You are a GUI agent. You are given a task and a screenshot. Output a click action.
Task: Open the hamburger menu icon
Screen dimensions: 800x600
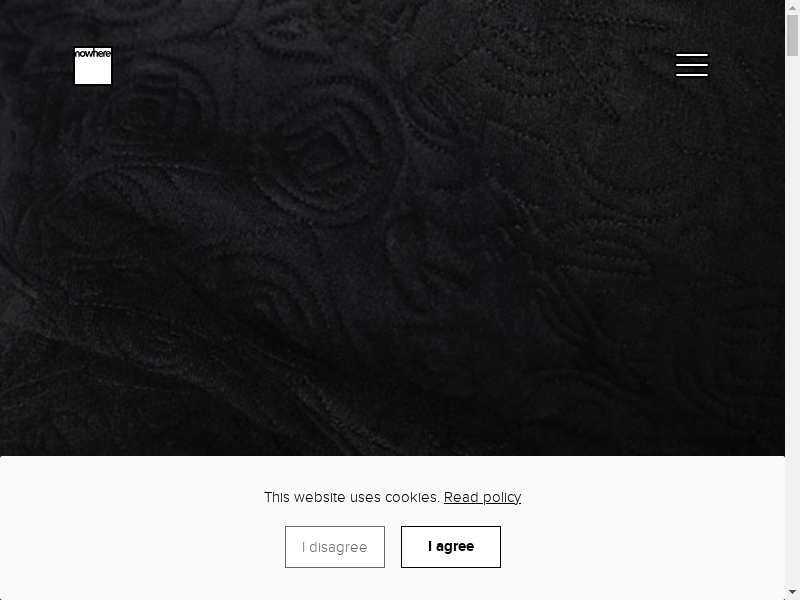692,65
